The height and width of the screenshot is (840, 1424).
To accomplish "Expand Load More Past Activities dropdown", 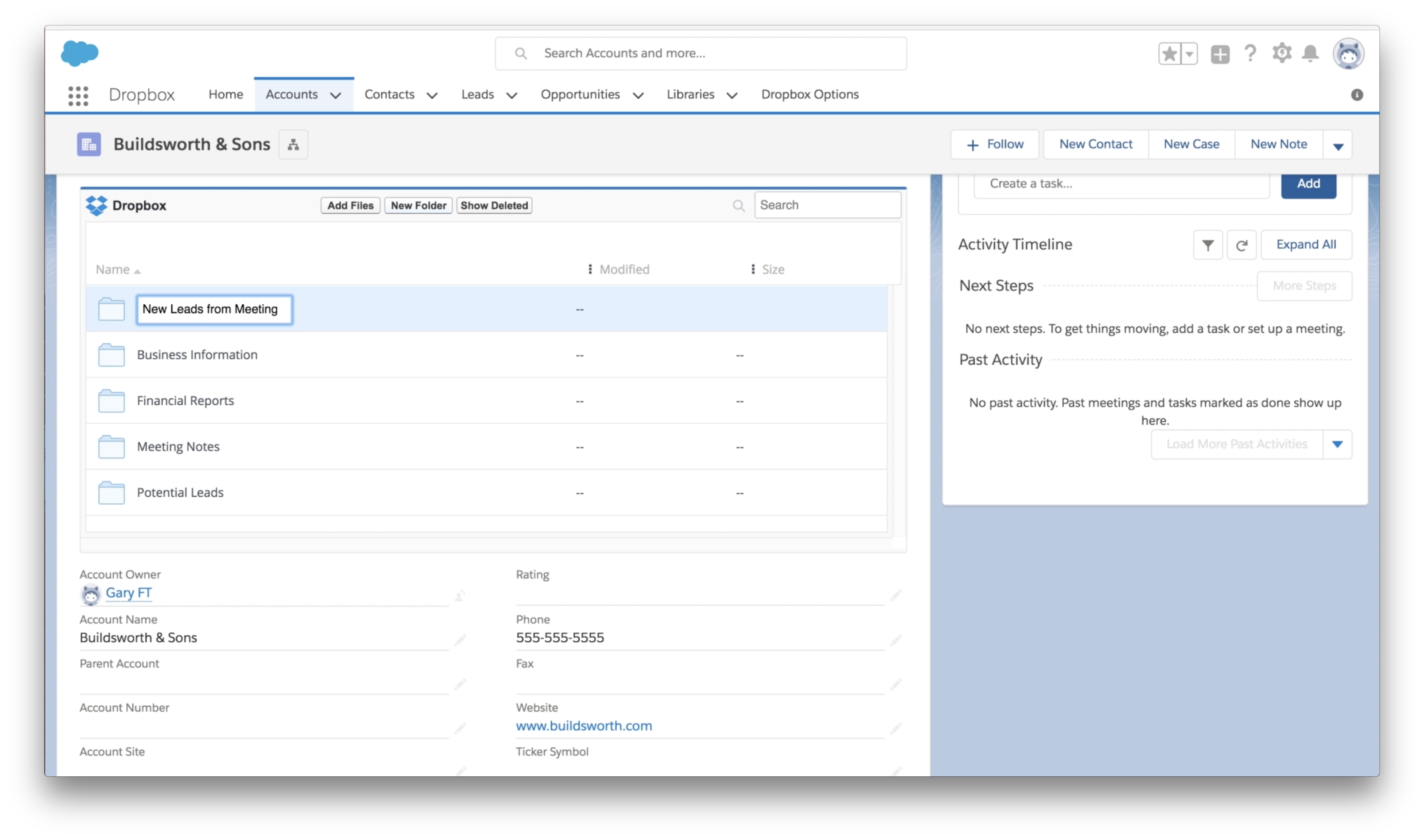I will [x=1339, y=444].
